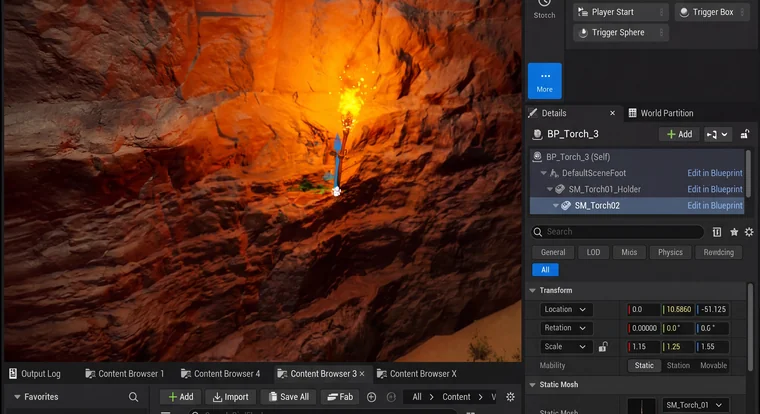Open the Location type dropdown
The width and height of the screenshot is (760, 414).
pos(566,309)
